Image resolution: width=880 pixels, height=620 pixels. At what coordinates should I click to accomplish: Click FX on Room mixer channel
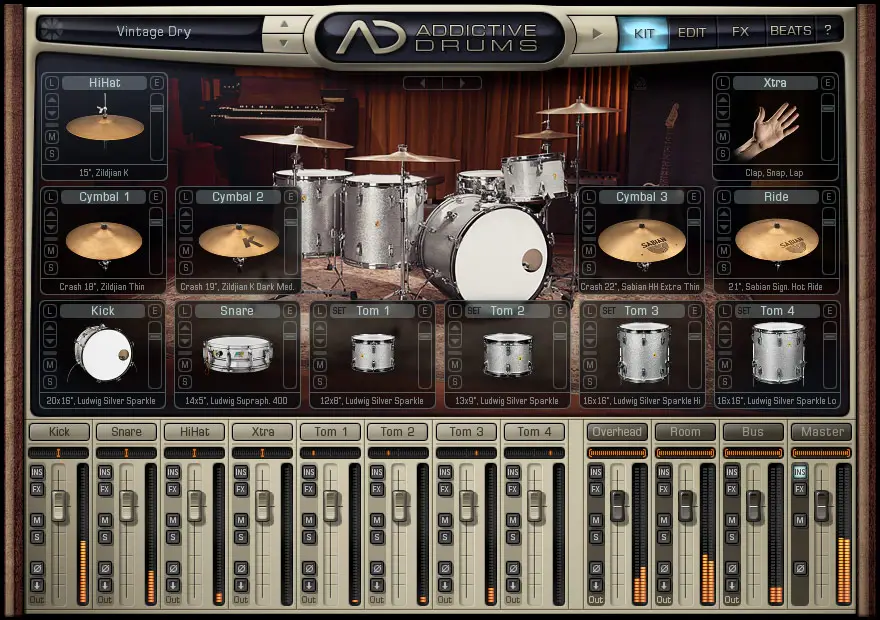664,489
